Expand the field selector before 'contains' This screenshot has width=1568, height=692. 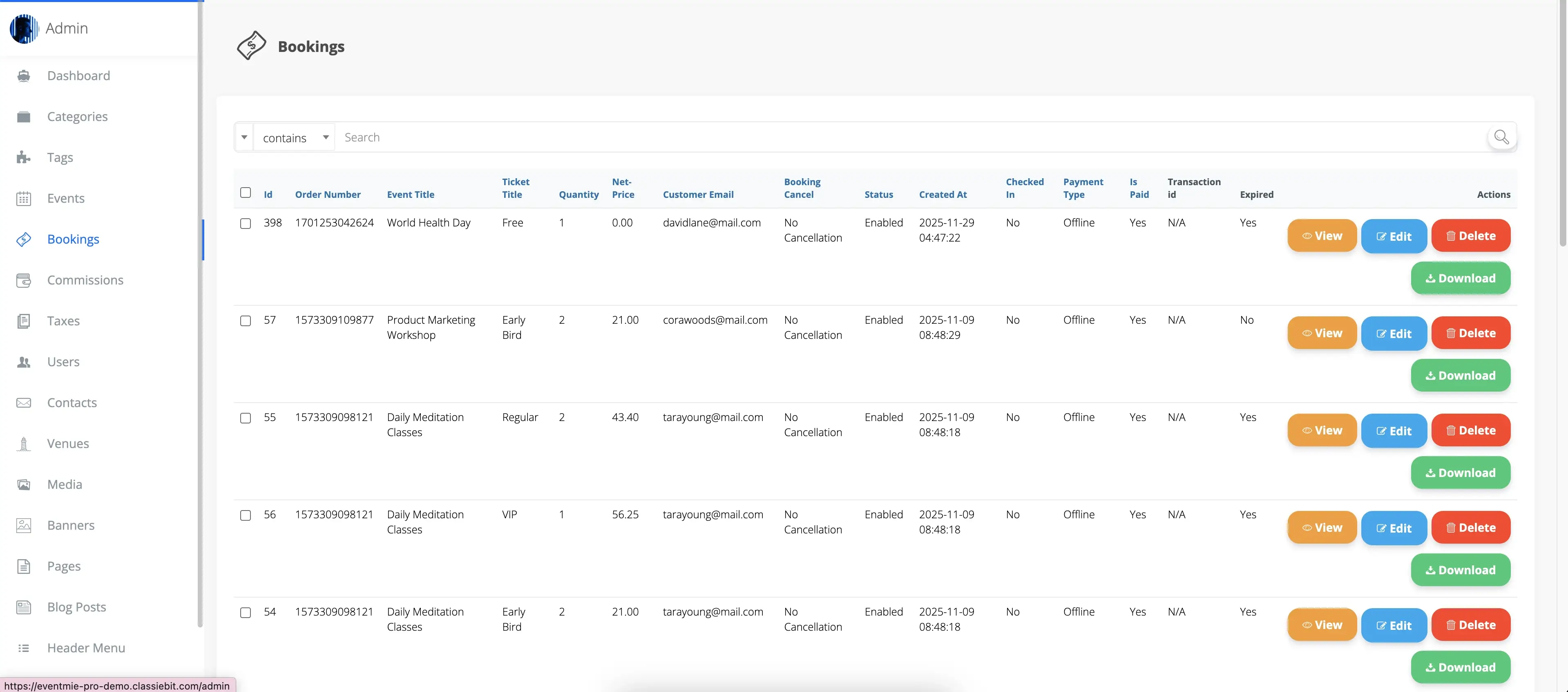click(x=244, y=137)
